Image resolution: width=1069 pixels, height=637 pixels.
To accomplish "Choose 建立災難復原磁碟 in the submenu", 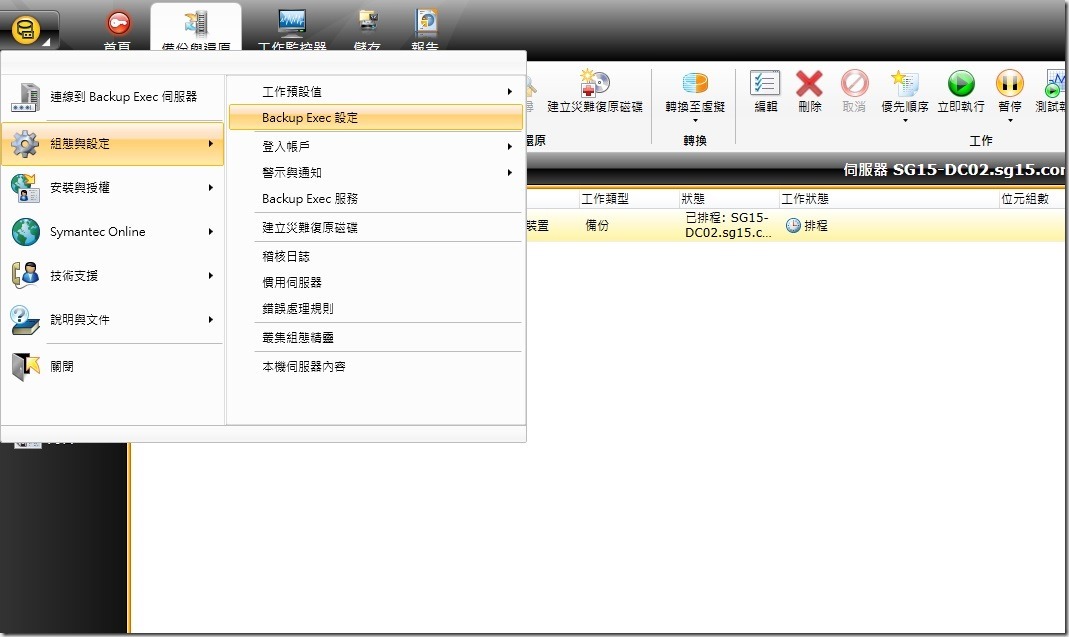I will [376, 227].
